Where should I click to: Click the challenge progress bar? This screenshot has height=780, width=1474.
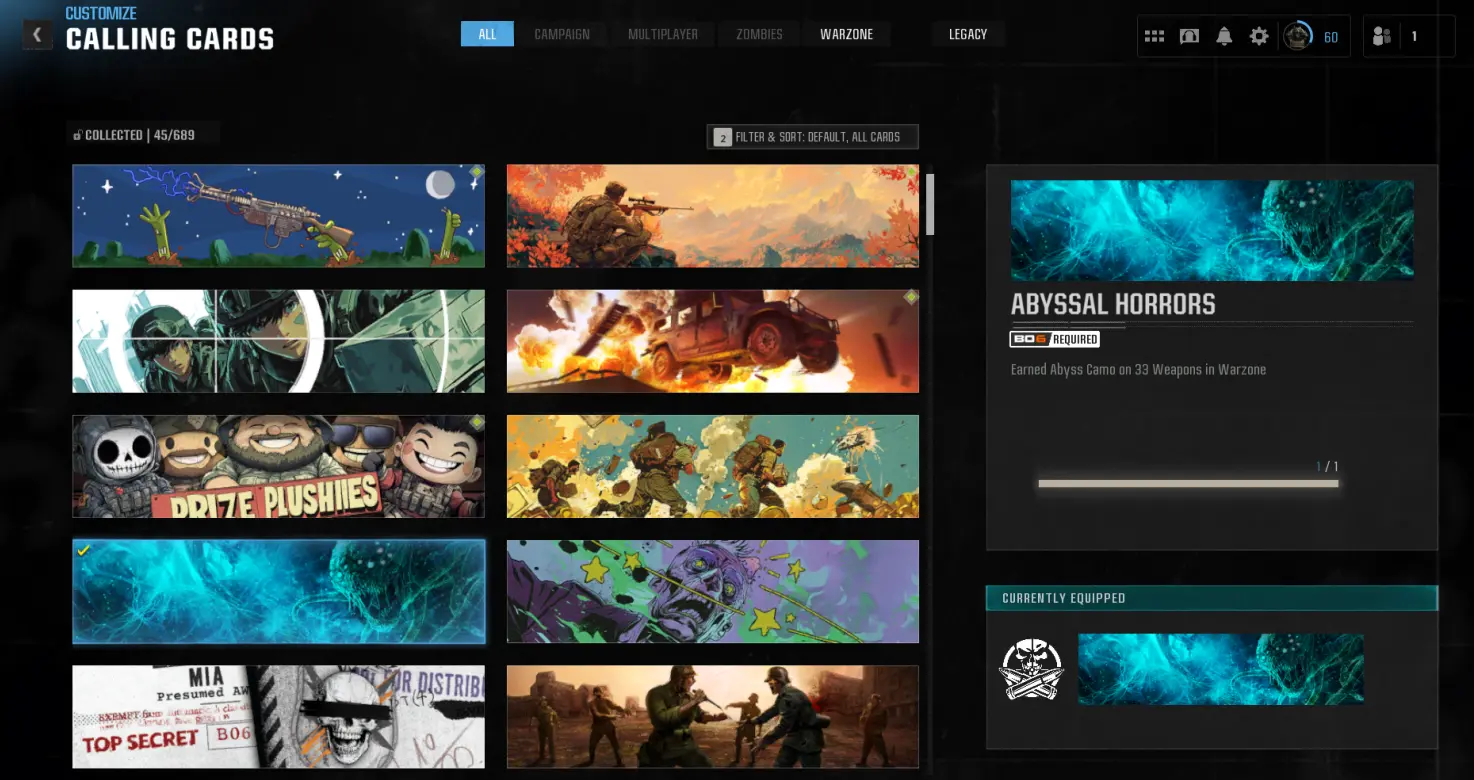(x=1188, y=484)
